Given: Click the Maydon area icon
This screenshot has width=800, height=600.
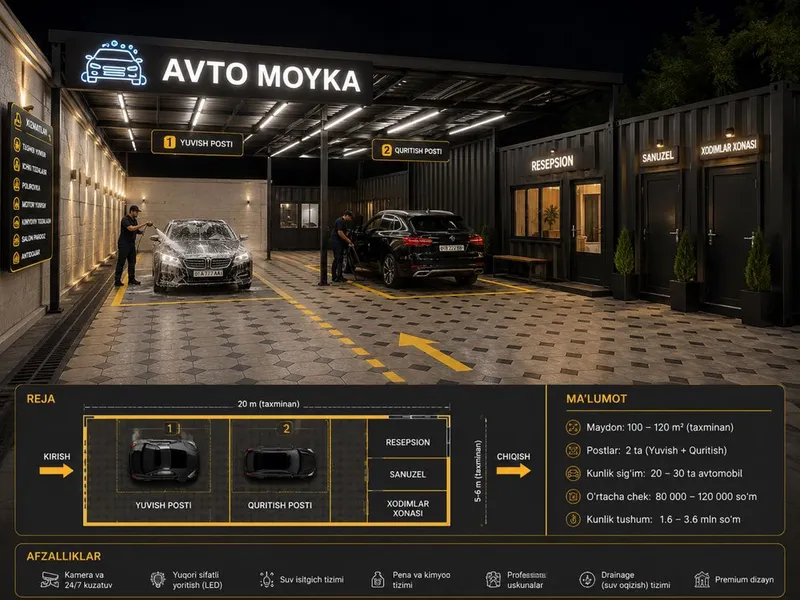Looking at the screenshot, I should pos(573,427).
